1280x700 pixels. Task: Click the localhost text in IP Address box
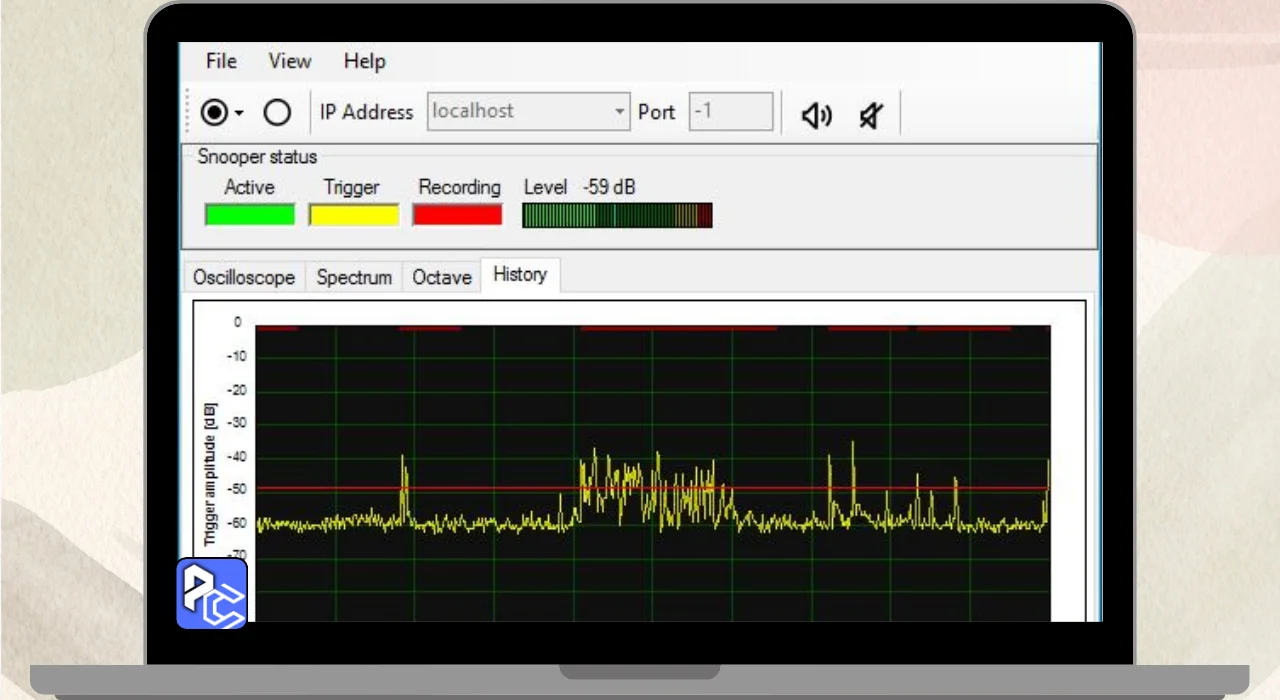(473, 111)
